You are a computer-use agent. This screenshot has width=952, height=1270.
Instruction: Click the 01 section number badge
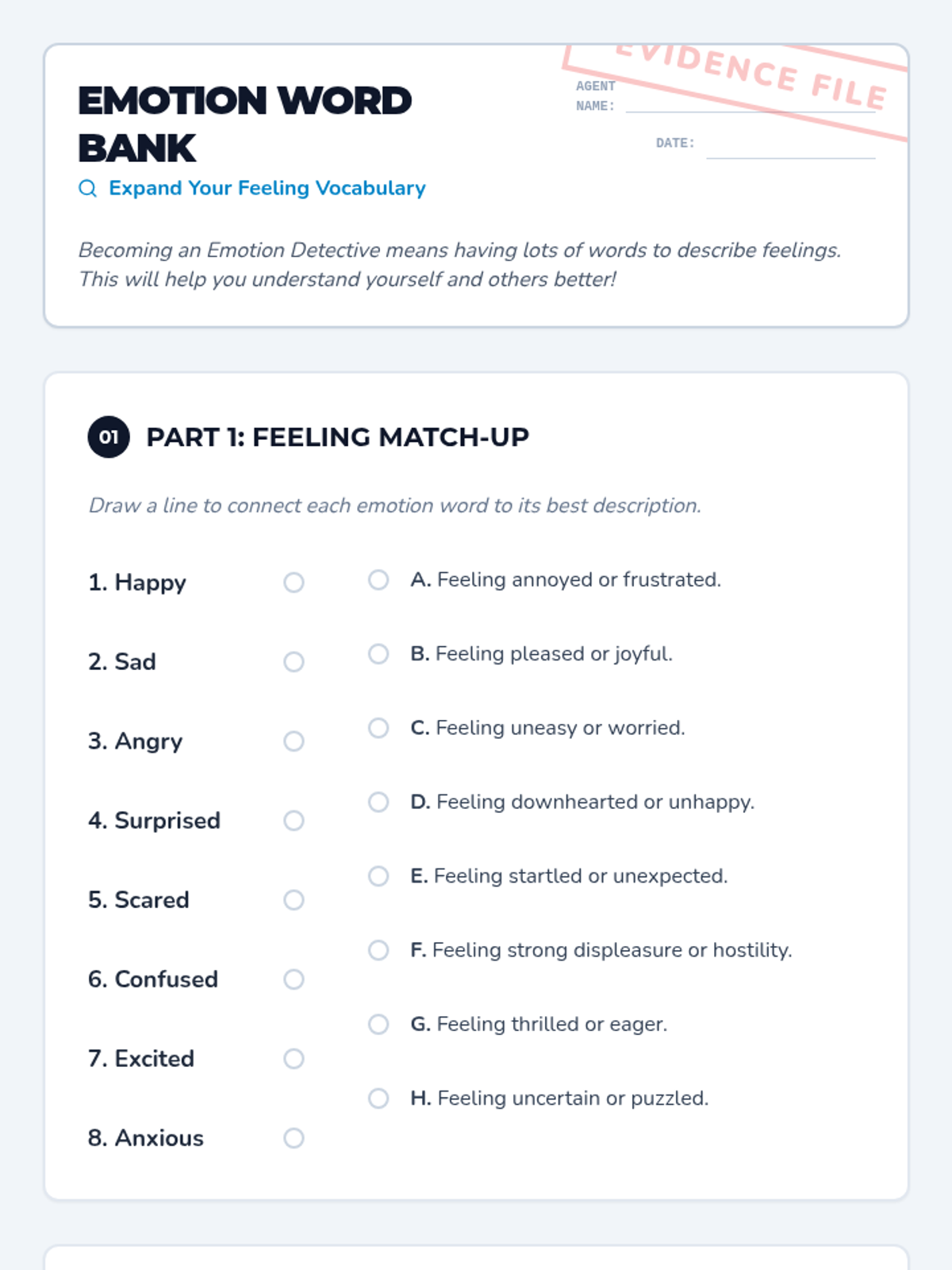click(109, 437)
